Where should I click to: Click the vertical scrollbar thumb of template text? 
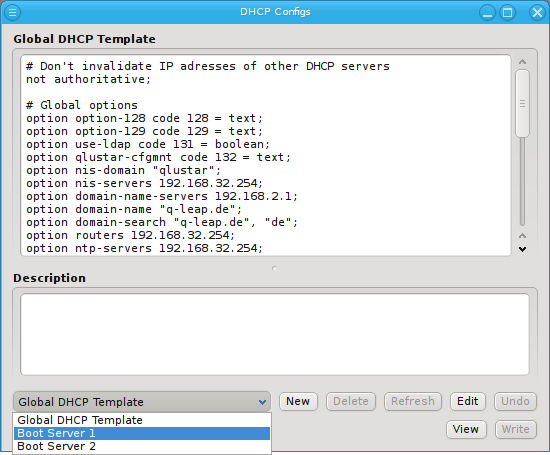pyautogui.click(x=522, y=103)
